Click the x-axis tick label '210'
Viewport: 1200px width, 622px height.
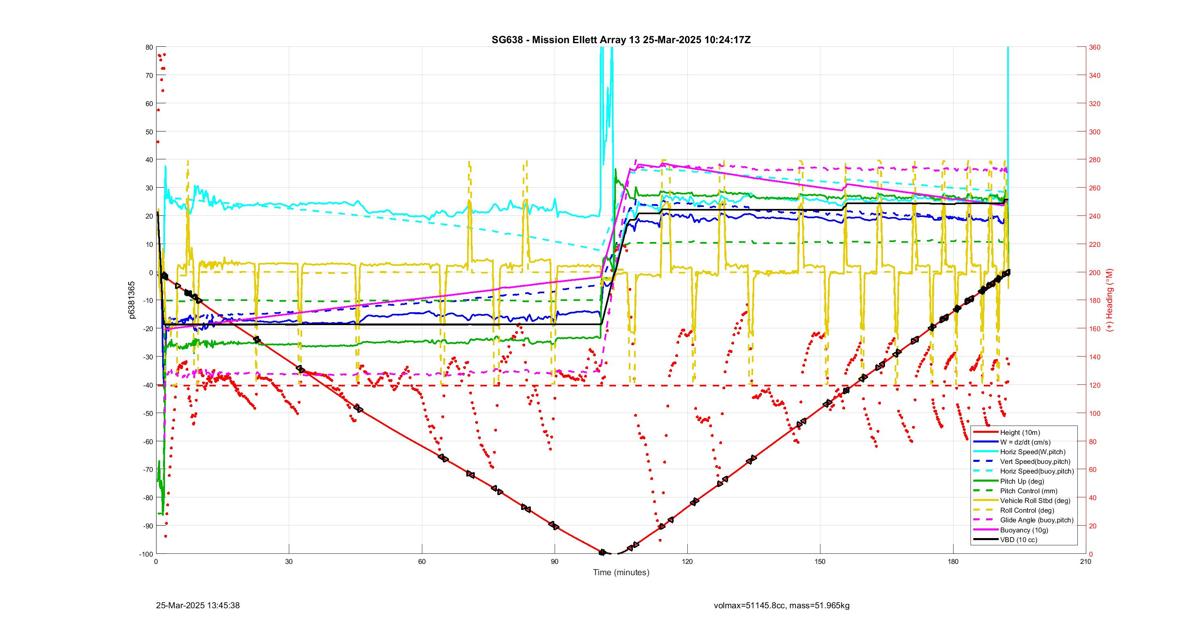(1086, 561)
